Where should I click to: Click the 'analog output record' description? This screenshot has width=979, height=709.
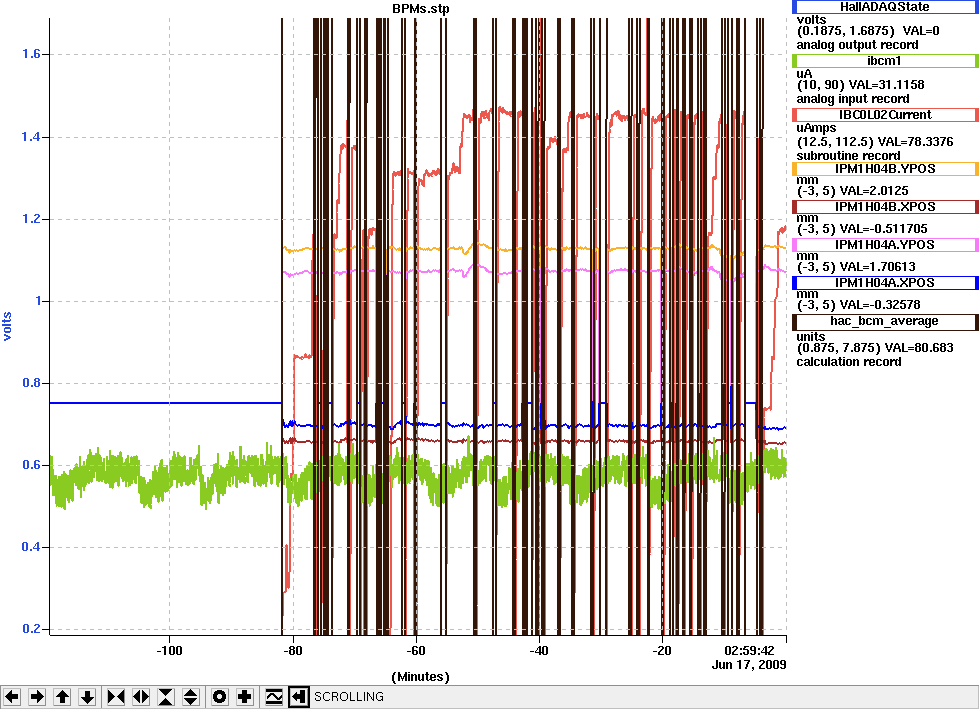[x=857, y=45]
